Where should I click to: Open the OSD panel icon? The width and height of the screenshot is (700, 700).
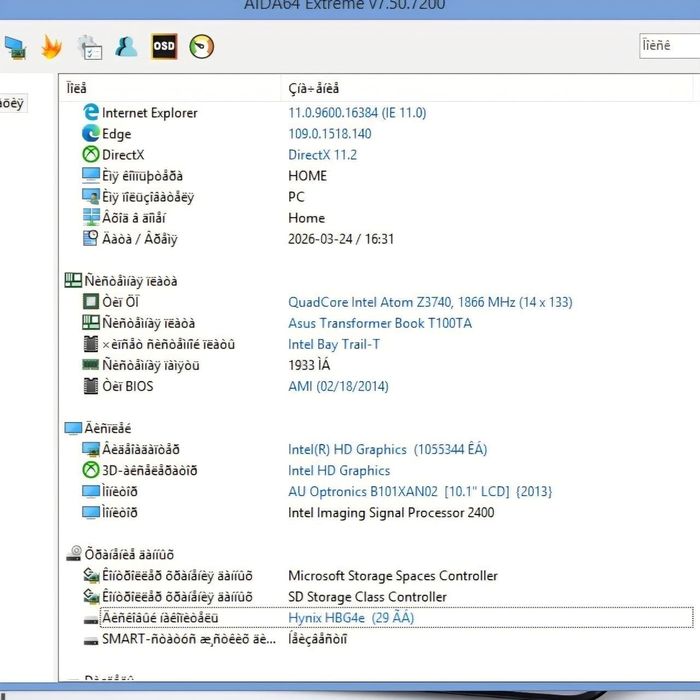click(x=164, y=46)
